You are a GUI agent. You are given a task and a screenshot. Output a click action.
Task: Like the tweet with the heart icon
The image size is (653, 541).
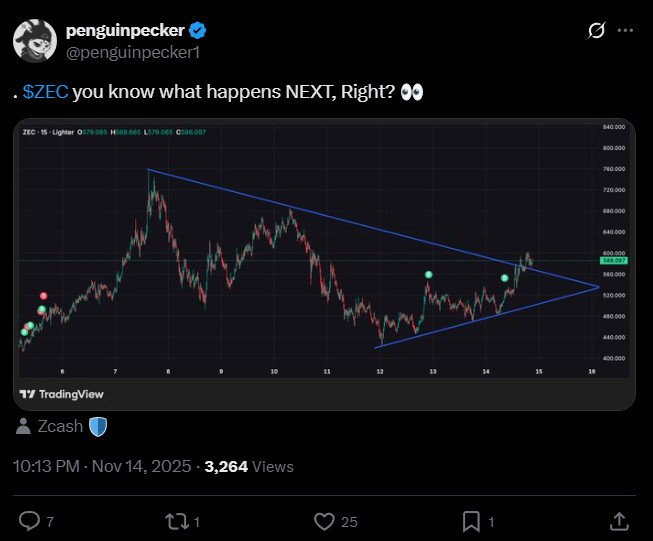324,520
